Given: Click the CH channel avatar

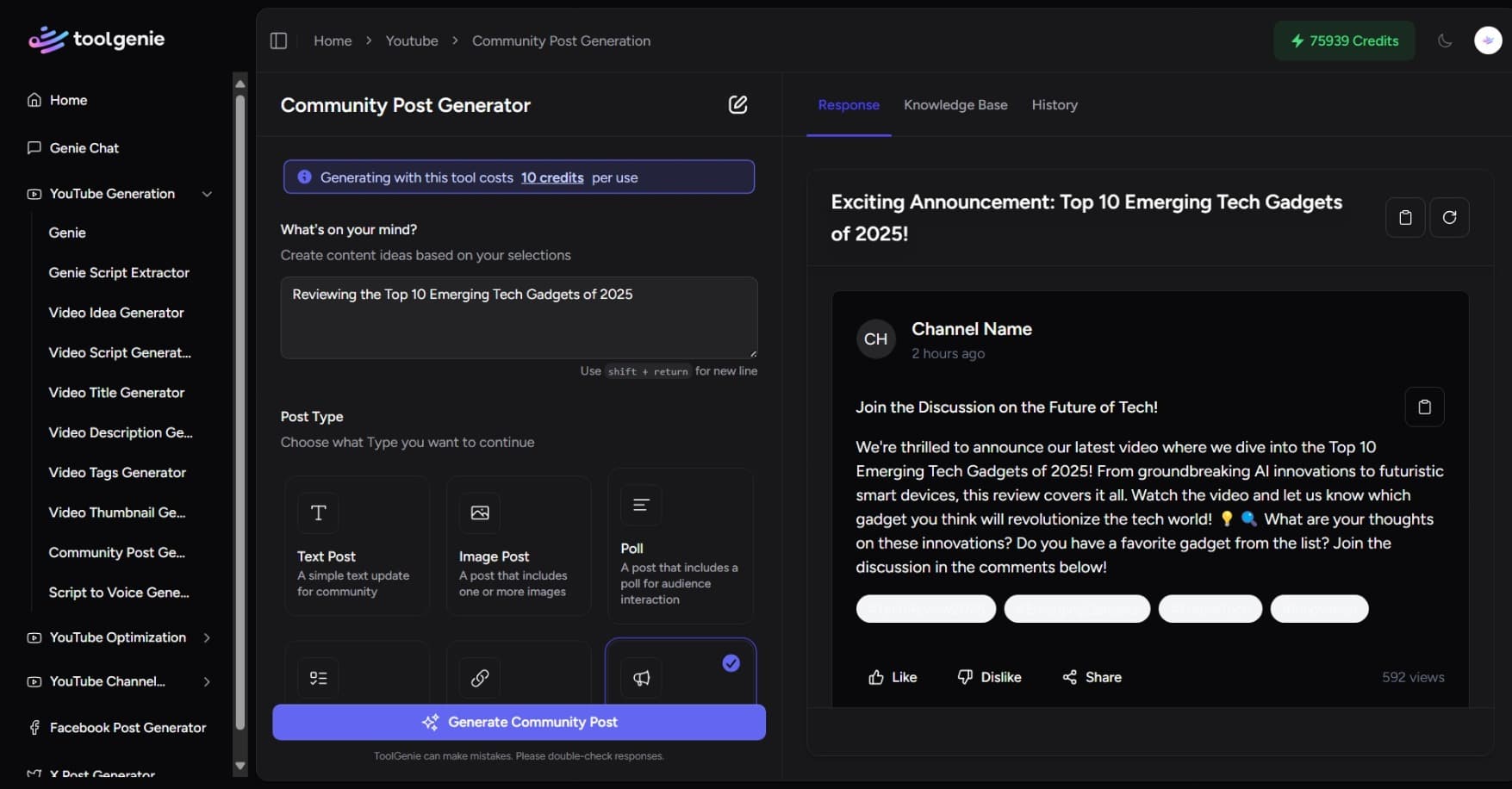Looking at the screenshot, I should pos(875,339).
